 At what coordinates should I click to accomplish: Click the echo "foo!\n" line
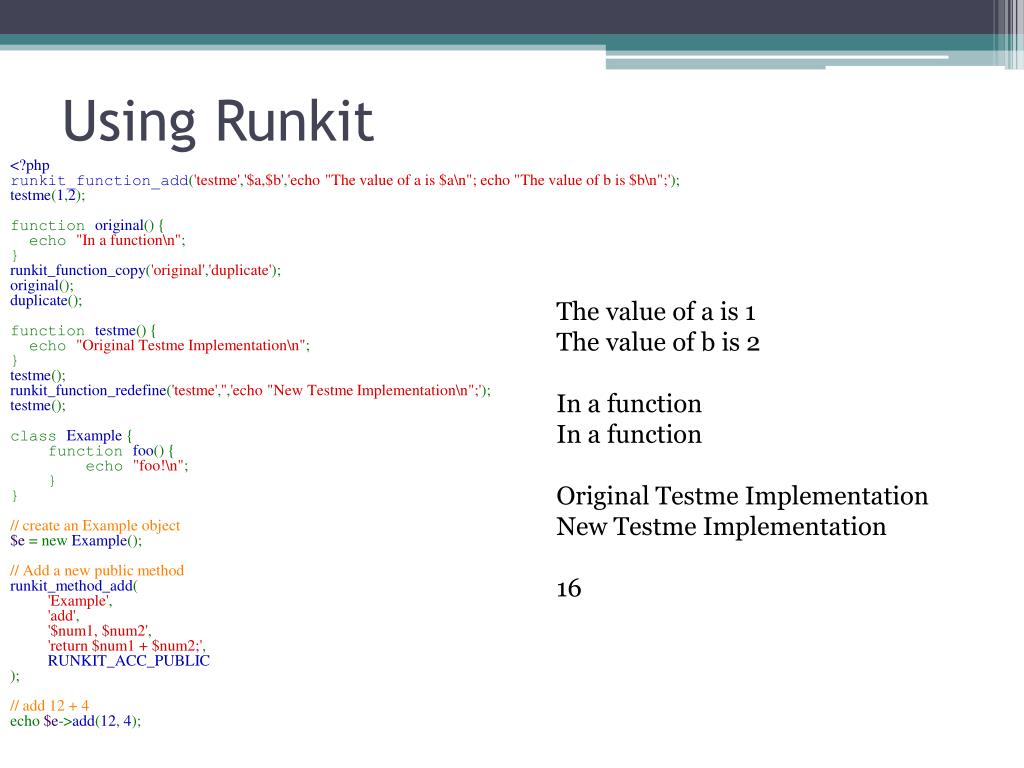(137, 466)
